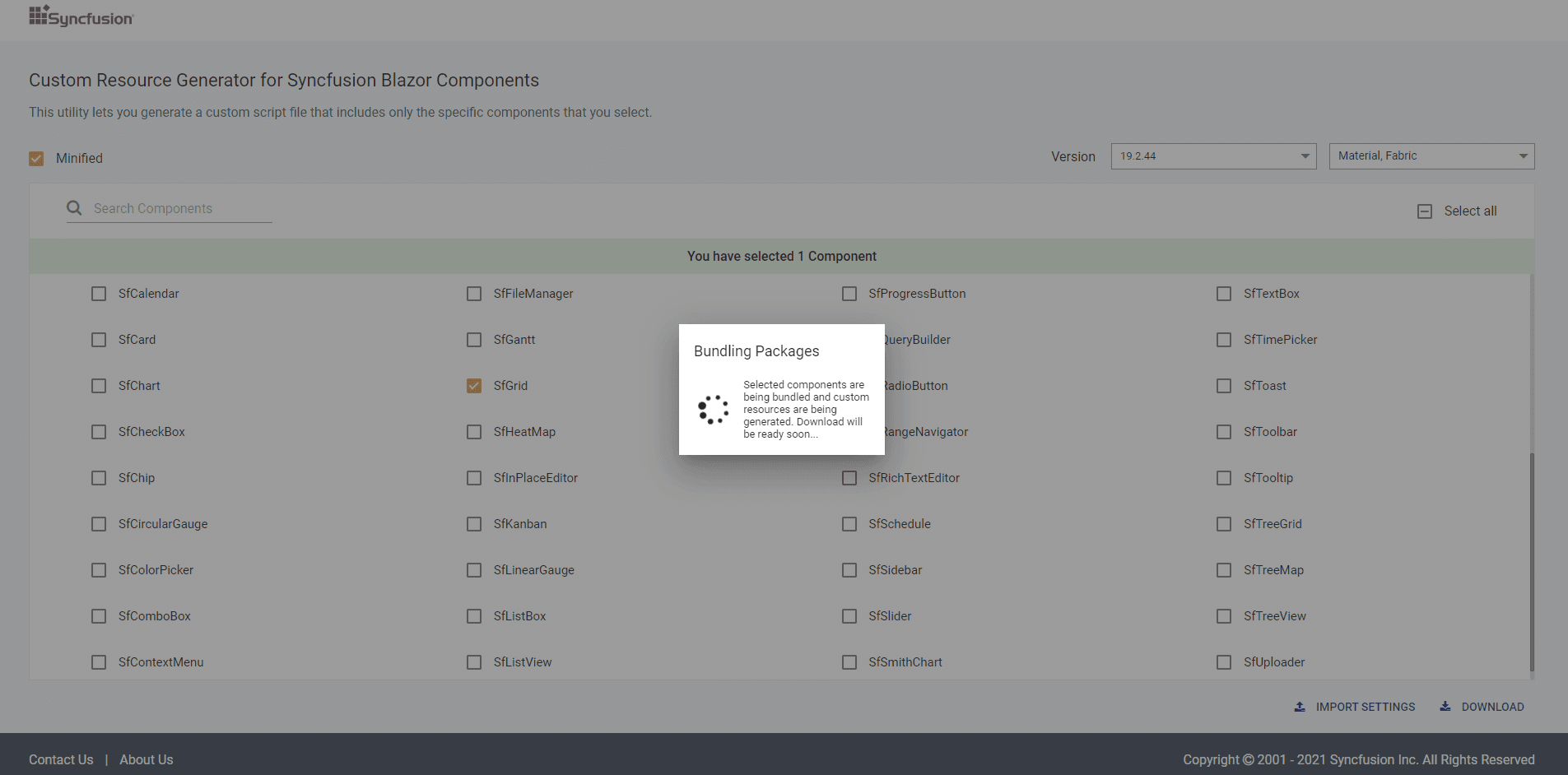Click the IMPORT SETTINGS button

coord(1355,707)
